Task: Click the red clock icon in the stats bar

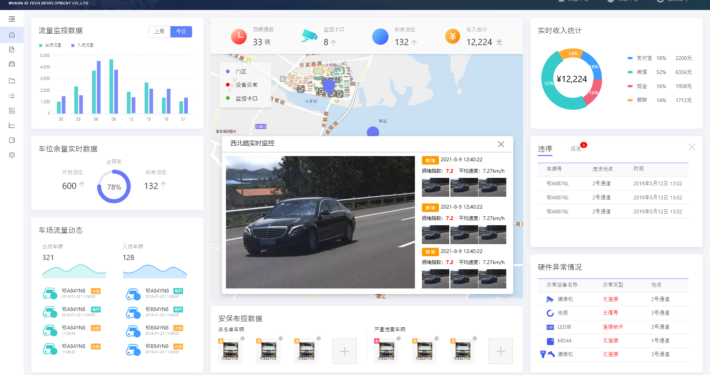Action: tap(239, 36)
